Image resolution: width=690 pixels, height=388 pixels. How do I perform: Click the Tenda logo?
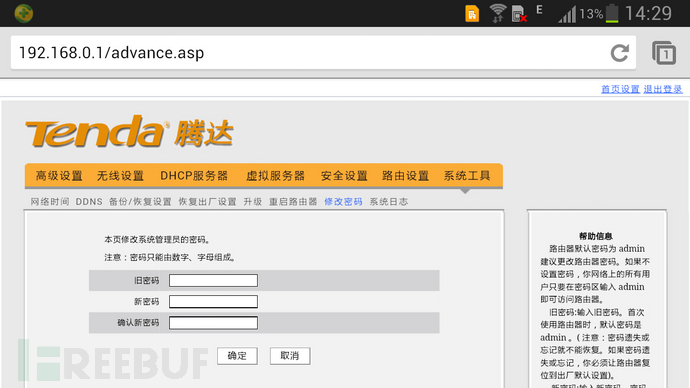click(129, 132)
